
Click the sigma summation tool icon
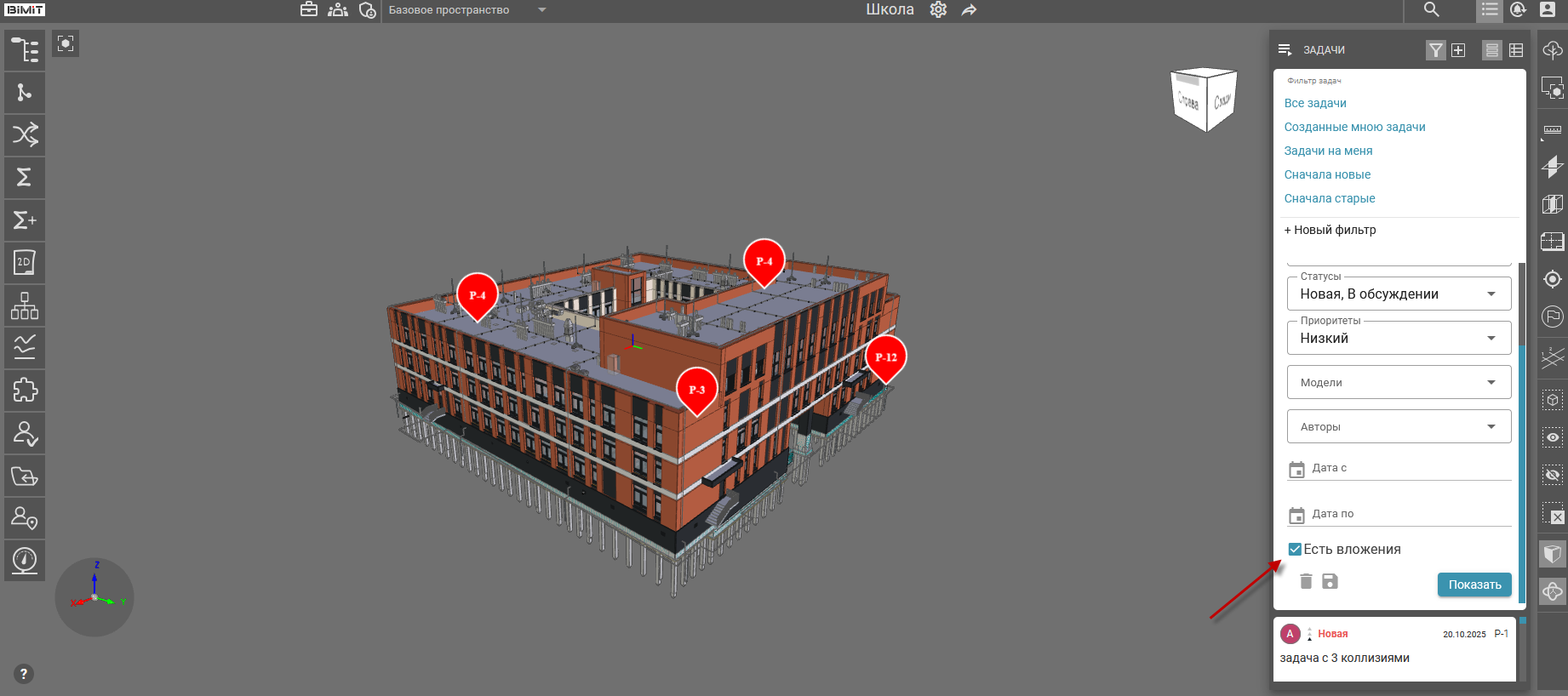25,177
